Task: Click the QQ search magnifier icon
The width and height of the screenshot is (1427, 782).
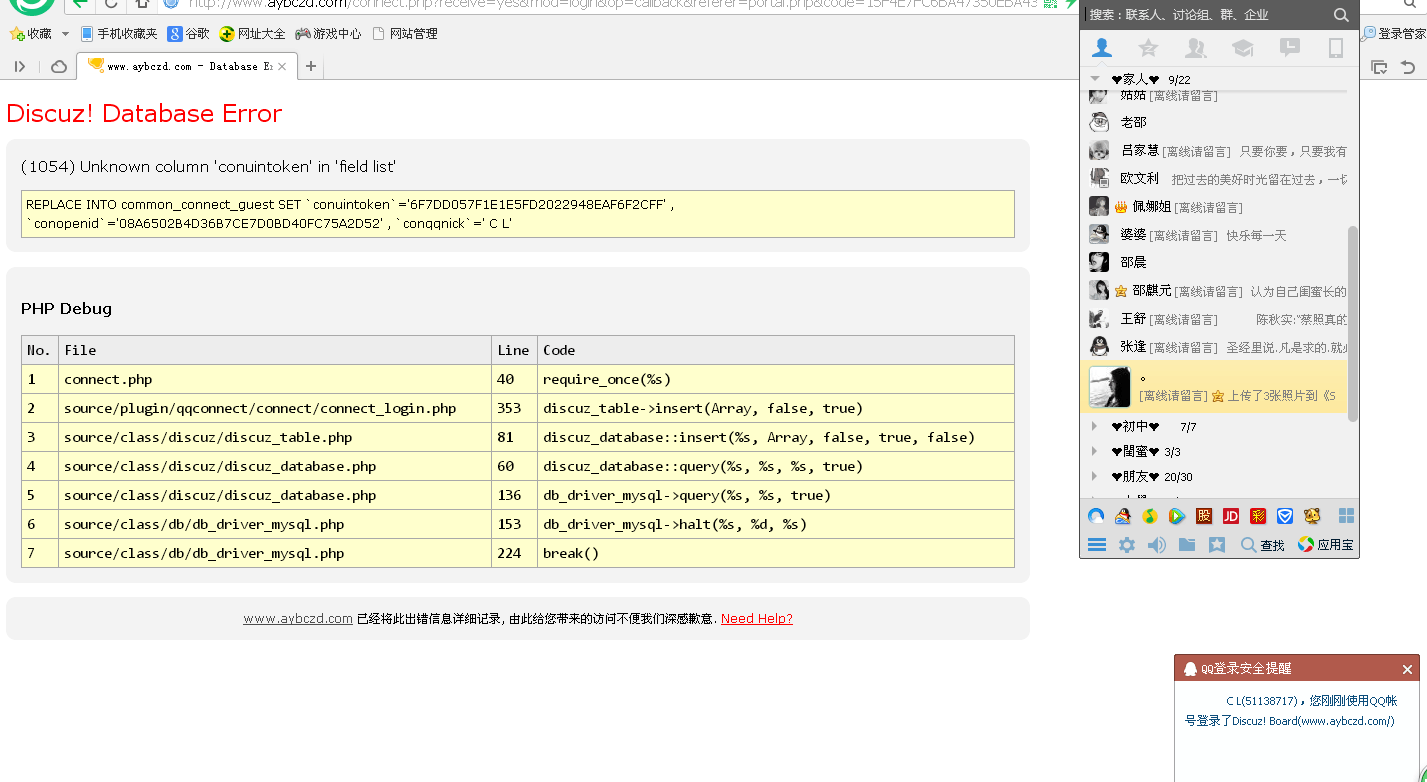Action: [x=1341, y=15]
